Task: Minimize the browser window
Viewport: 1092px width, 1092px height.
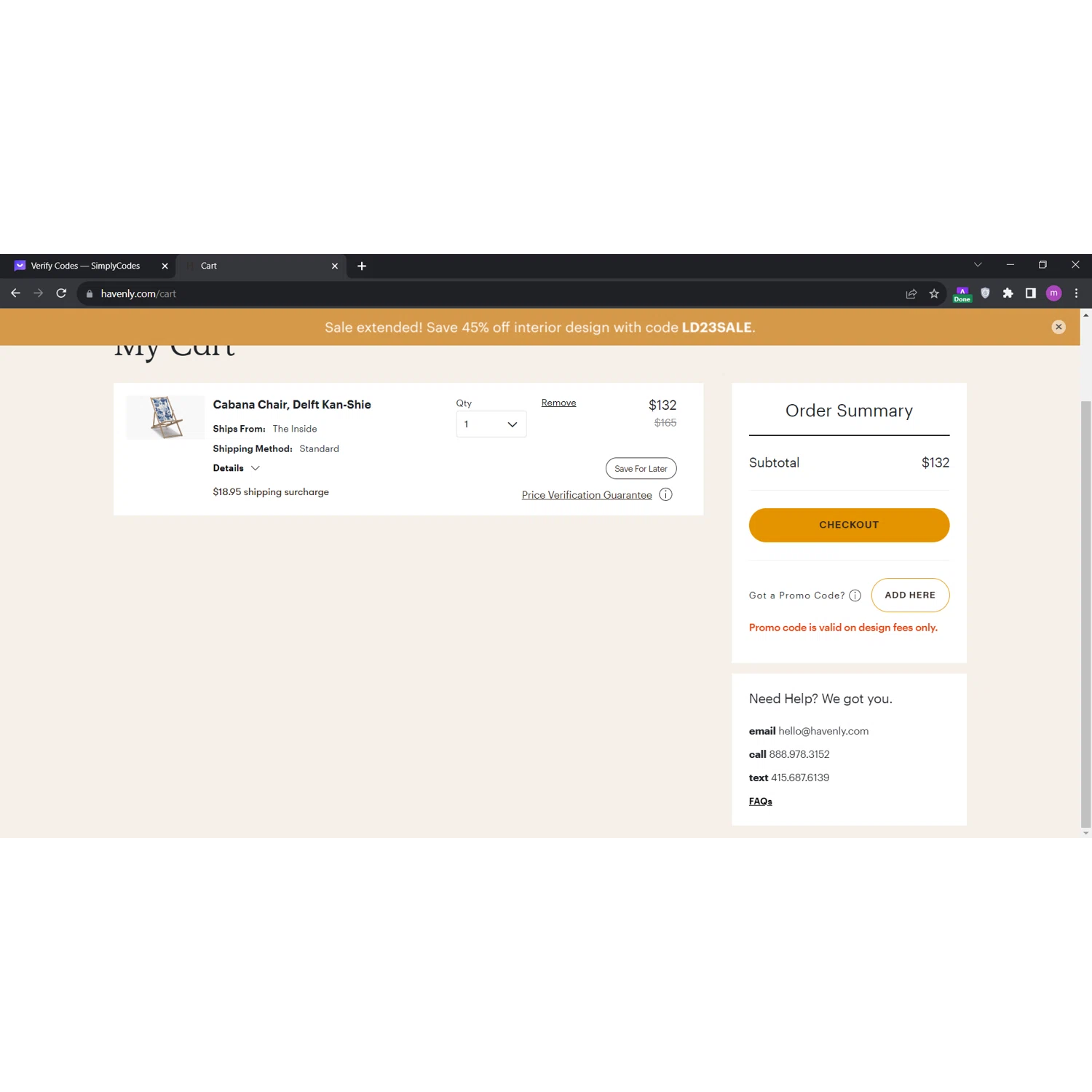Action: click(x=1010, y=265)
